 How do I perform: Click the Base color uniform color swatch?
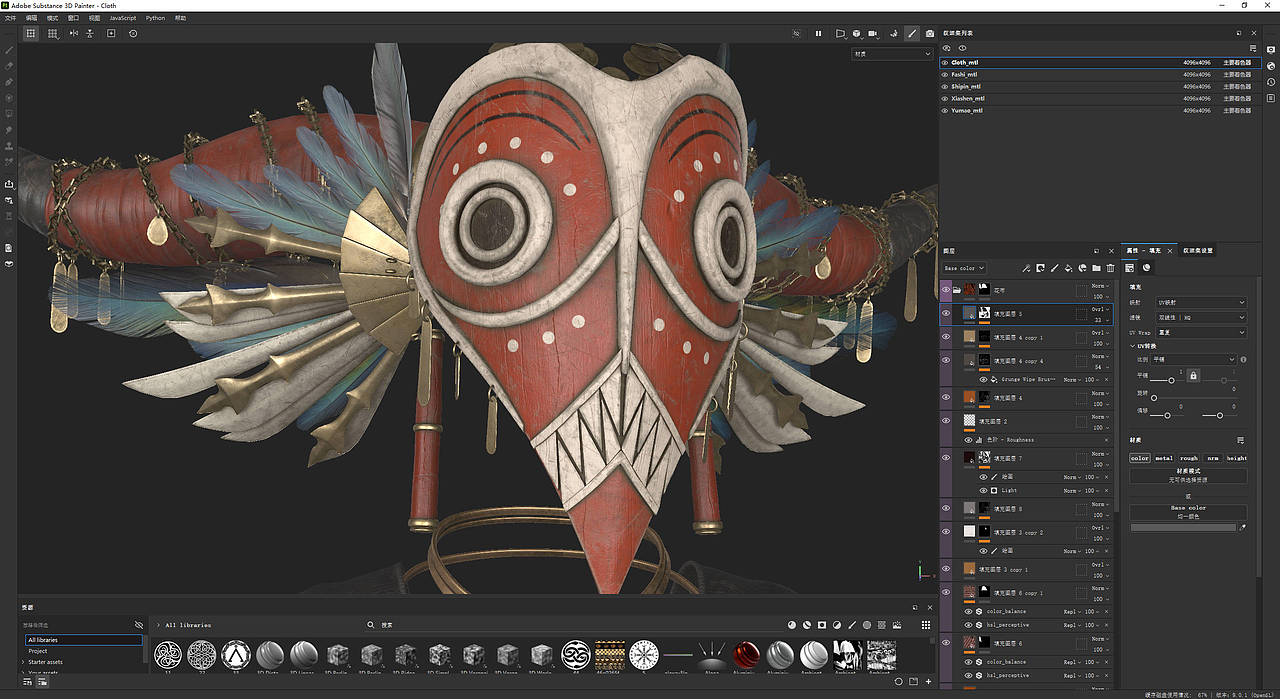(x=1183, y=527)
